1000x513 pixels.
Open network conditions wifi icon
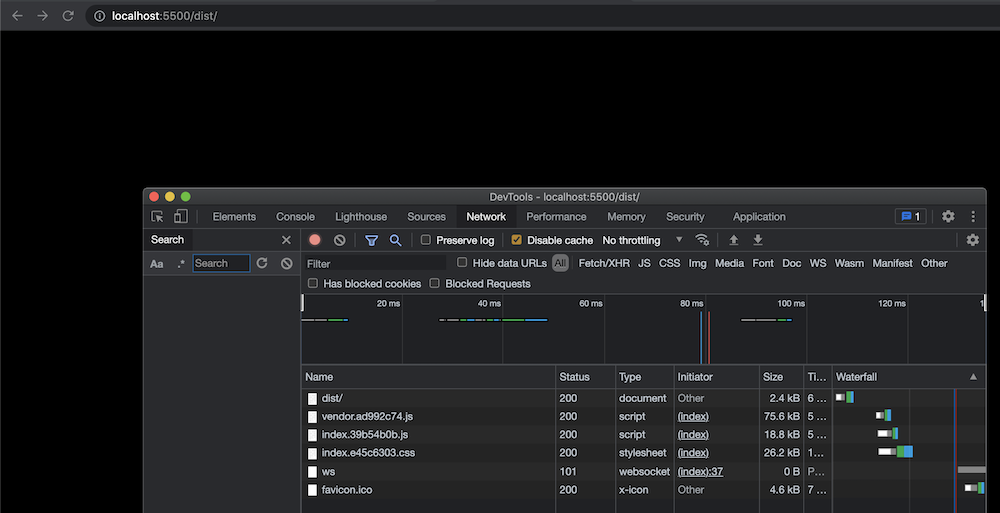coord(702,240)
